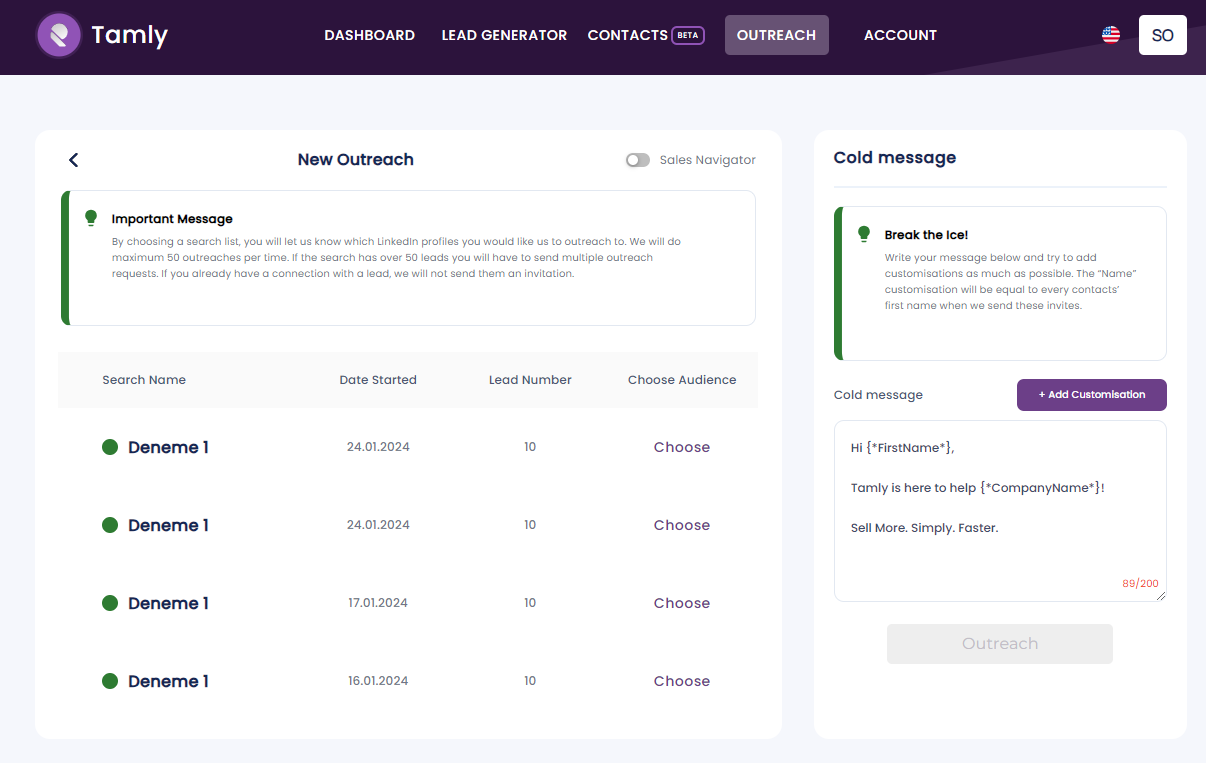Click the {*FirstName*} placeholder in message
This screenshot has width=1206, height=763.
[x=908, y=448]
